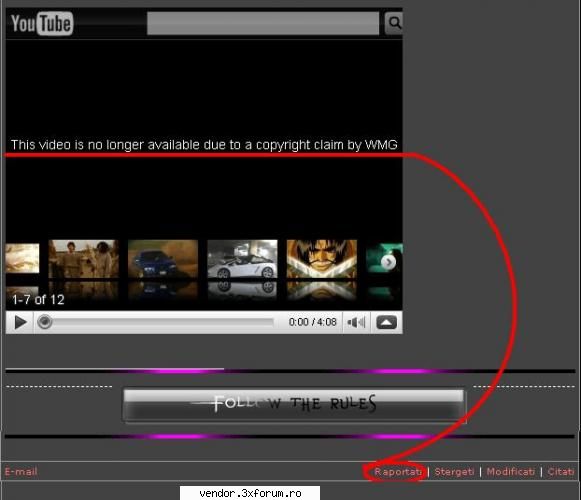
Task: Click the '1-7 of 12' text
Action: pos(38,299)
